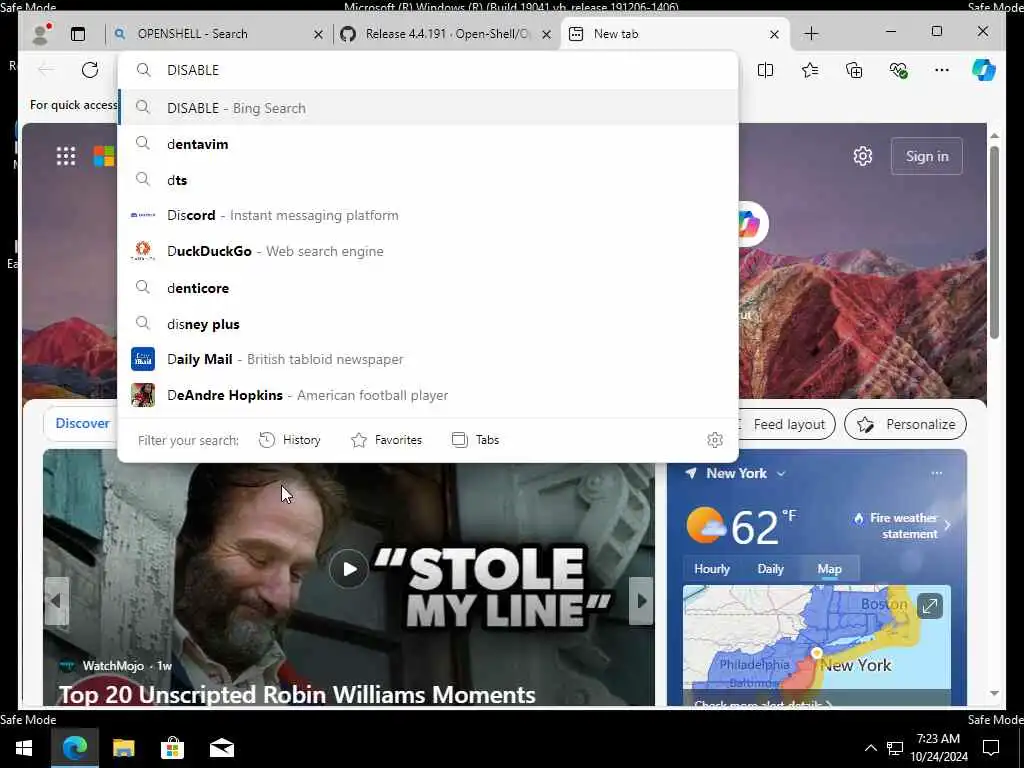The width and height of the screenshot is (1024, 768).
Task: Switch weather view to Hourly
Action: [x=712, y=569]
